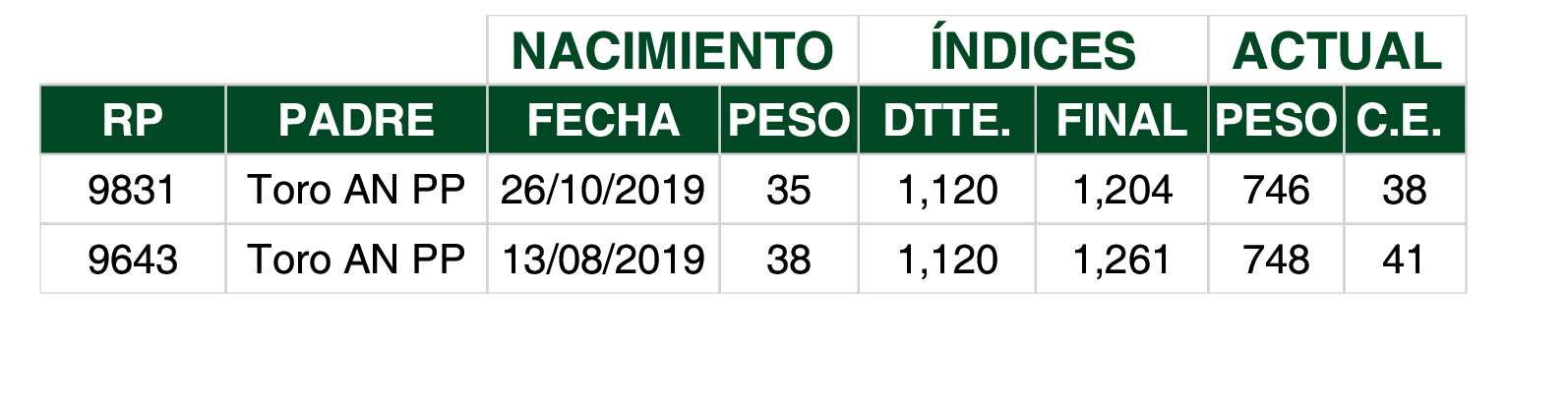1568x406 pixels.
Task: Click current weight cell 748
Action: click(x=1276, y=260)
